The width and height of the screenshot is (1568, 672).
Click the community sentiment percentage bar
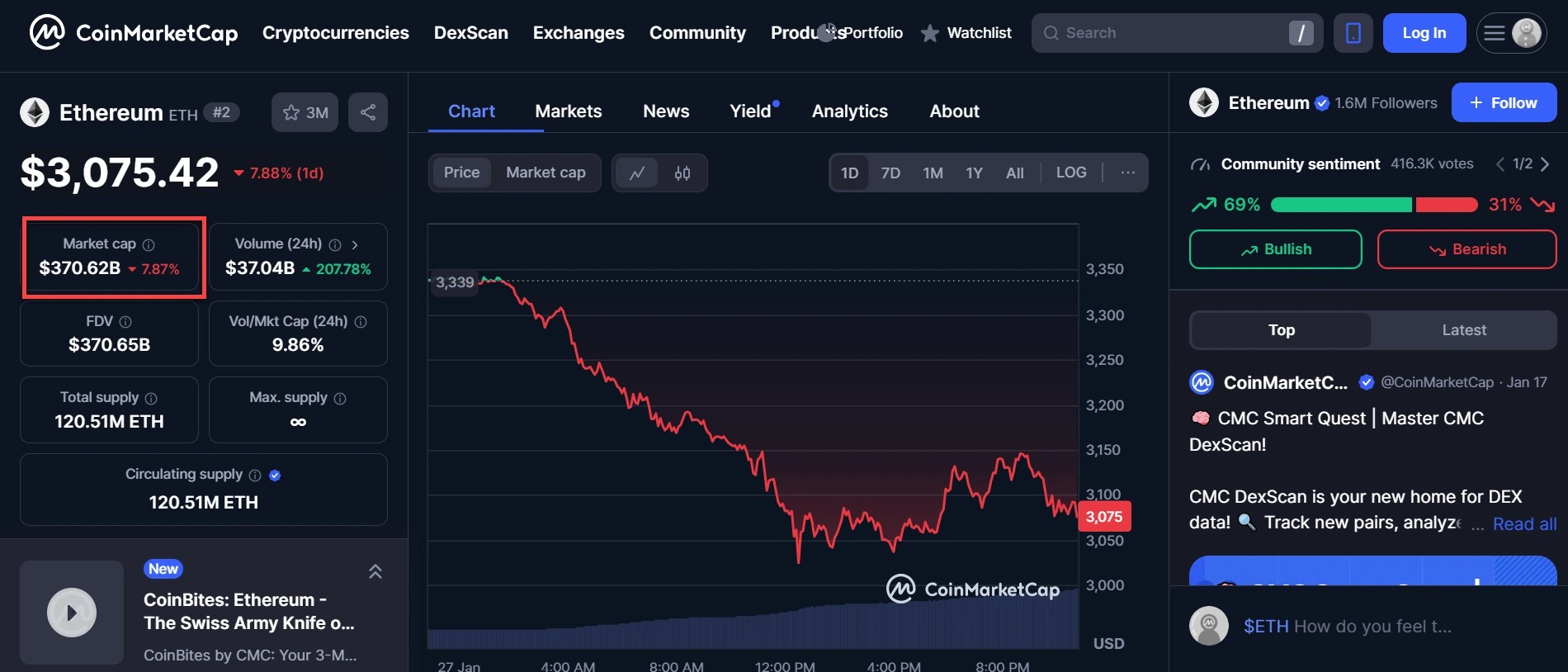(x=1373, y=205)
